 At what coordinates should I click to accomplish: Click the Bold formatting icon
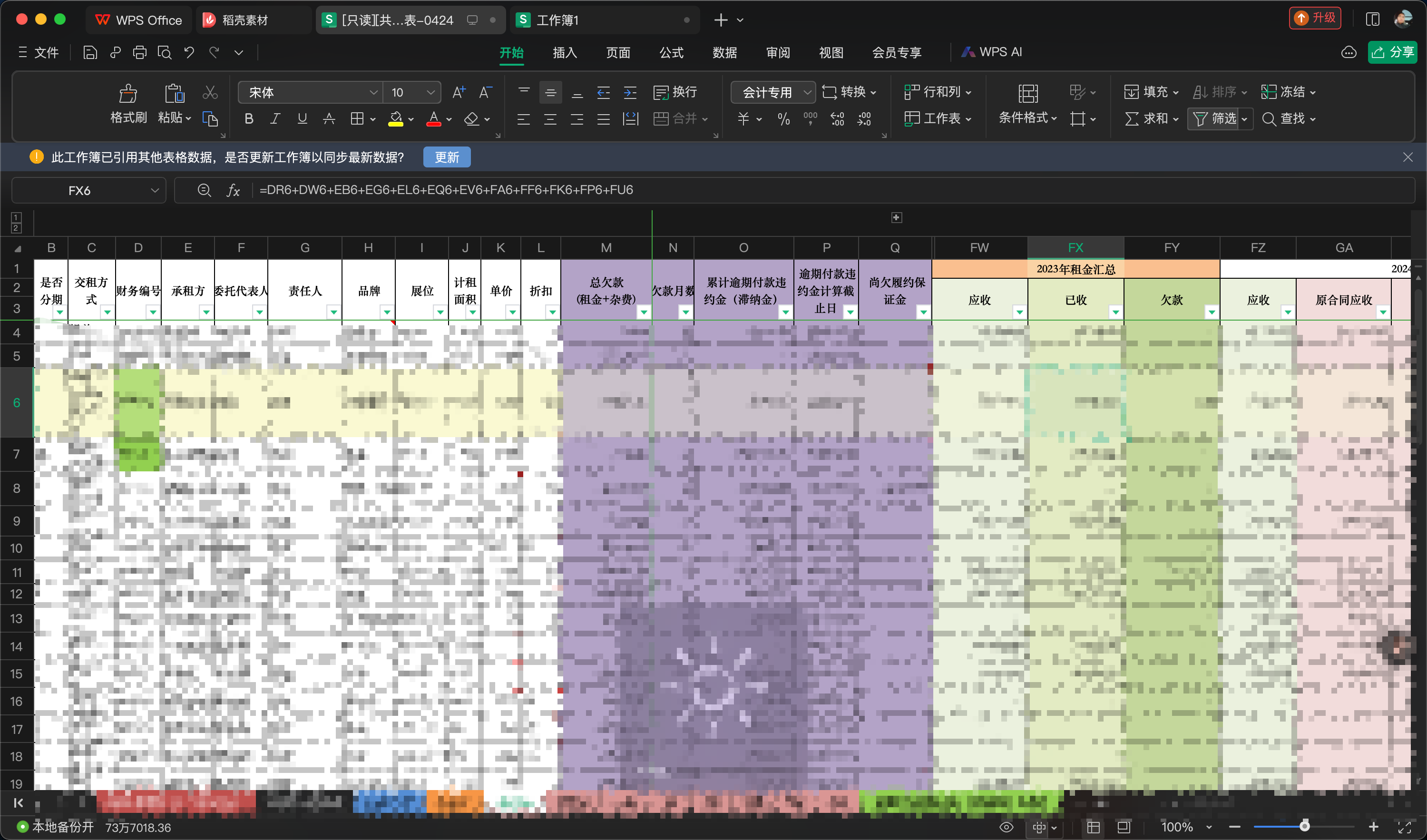(249, 119)
